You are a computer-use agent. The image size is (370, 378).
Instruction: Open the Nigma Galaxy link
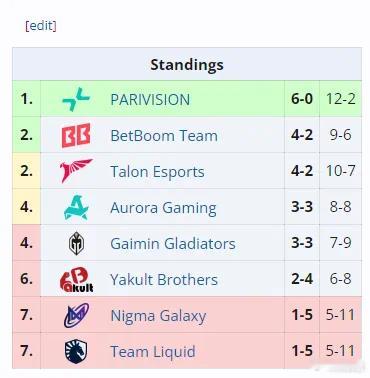(158, 316)
